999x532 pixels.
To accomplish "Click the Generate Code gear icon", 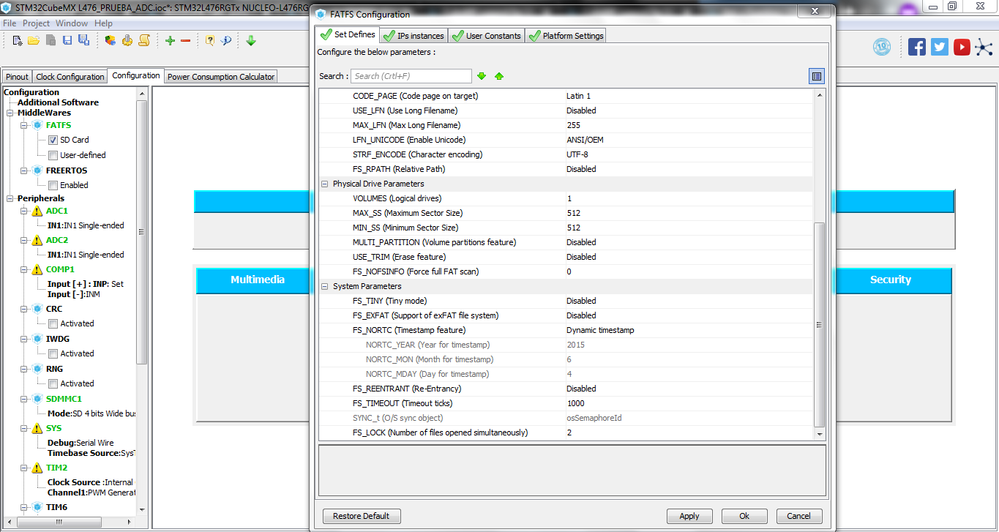I will point(127,41).
